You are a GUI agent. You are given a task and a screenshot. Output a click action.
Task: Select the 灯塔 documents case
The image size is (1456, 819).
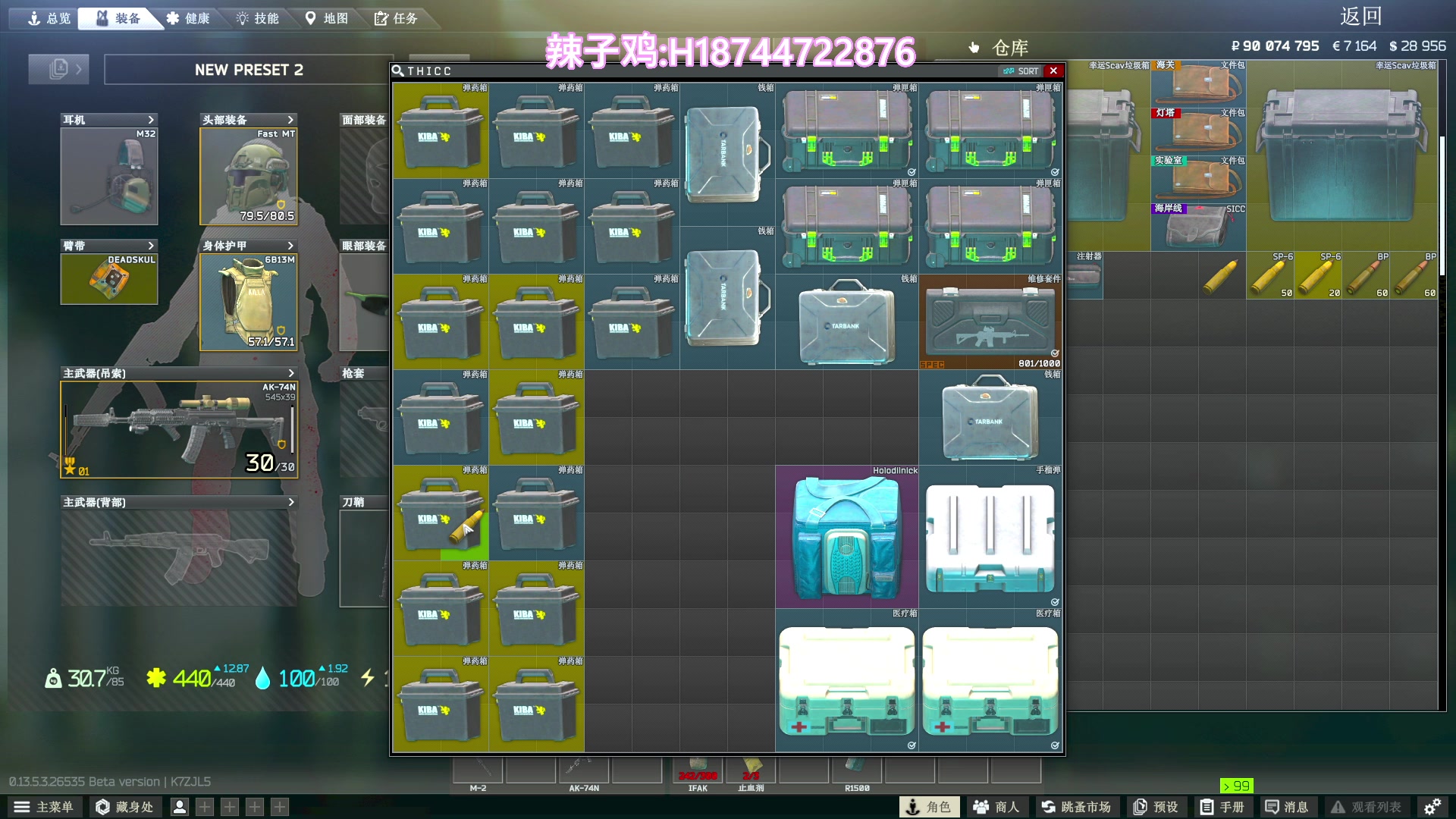pyautogui.click(x=1198, y=131)
